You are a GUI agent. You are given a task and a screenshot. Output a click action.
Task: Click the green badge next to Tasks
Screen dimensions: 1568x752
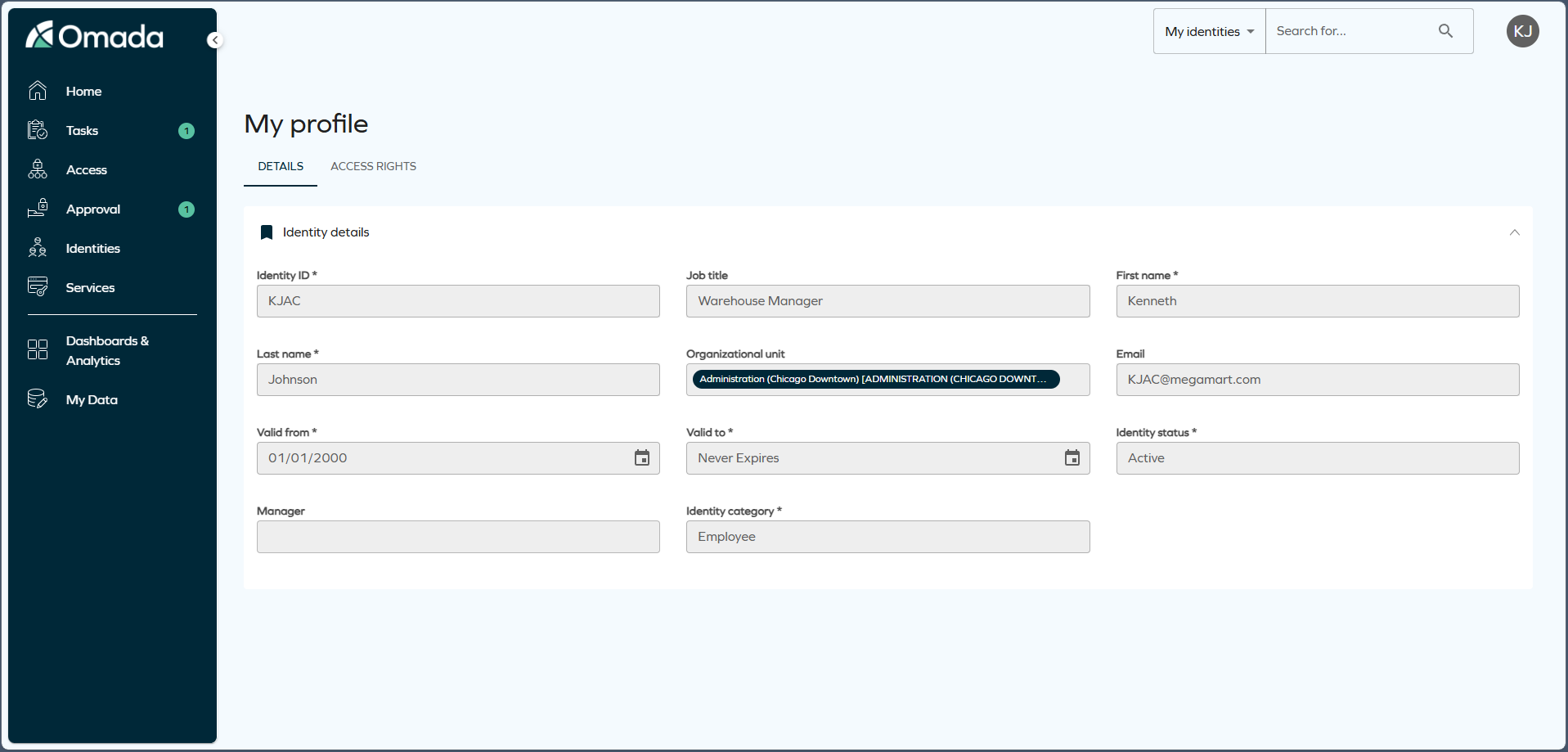(x=186, y=131)
